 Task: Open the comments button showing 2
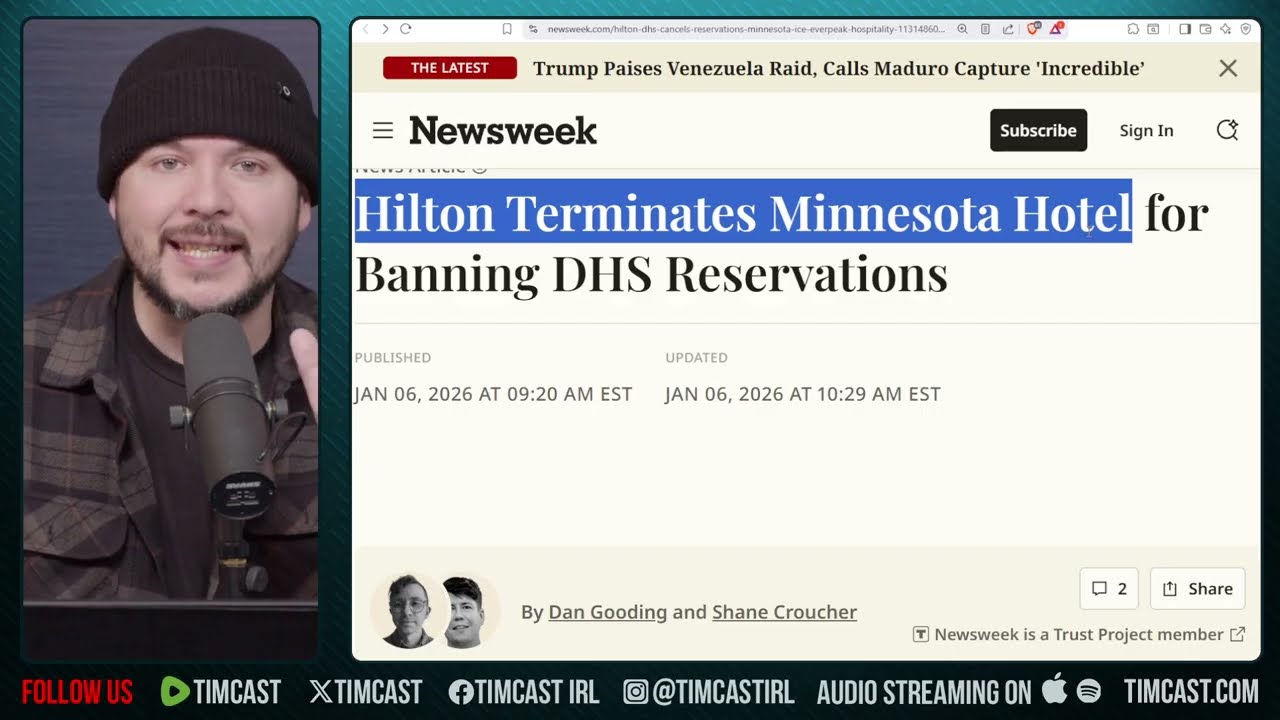1109,589
